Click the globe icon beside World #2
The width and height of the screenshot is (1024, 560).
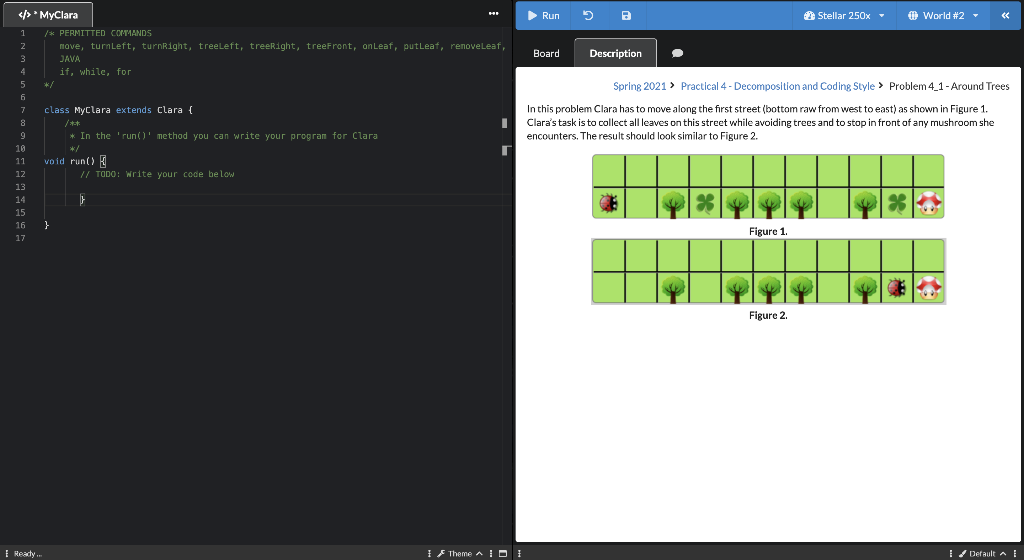(913, 16)
